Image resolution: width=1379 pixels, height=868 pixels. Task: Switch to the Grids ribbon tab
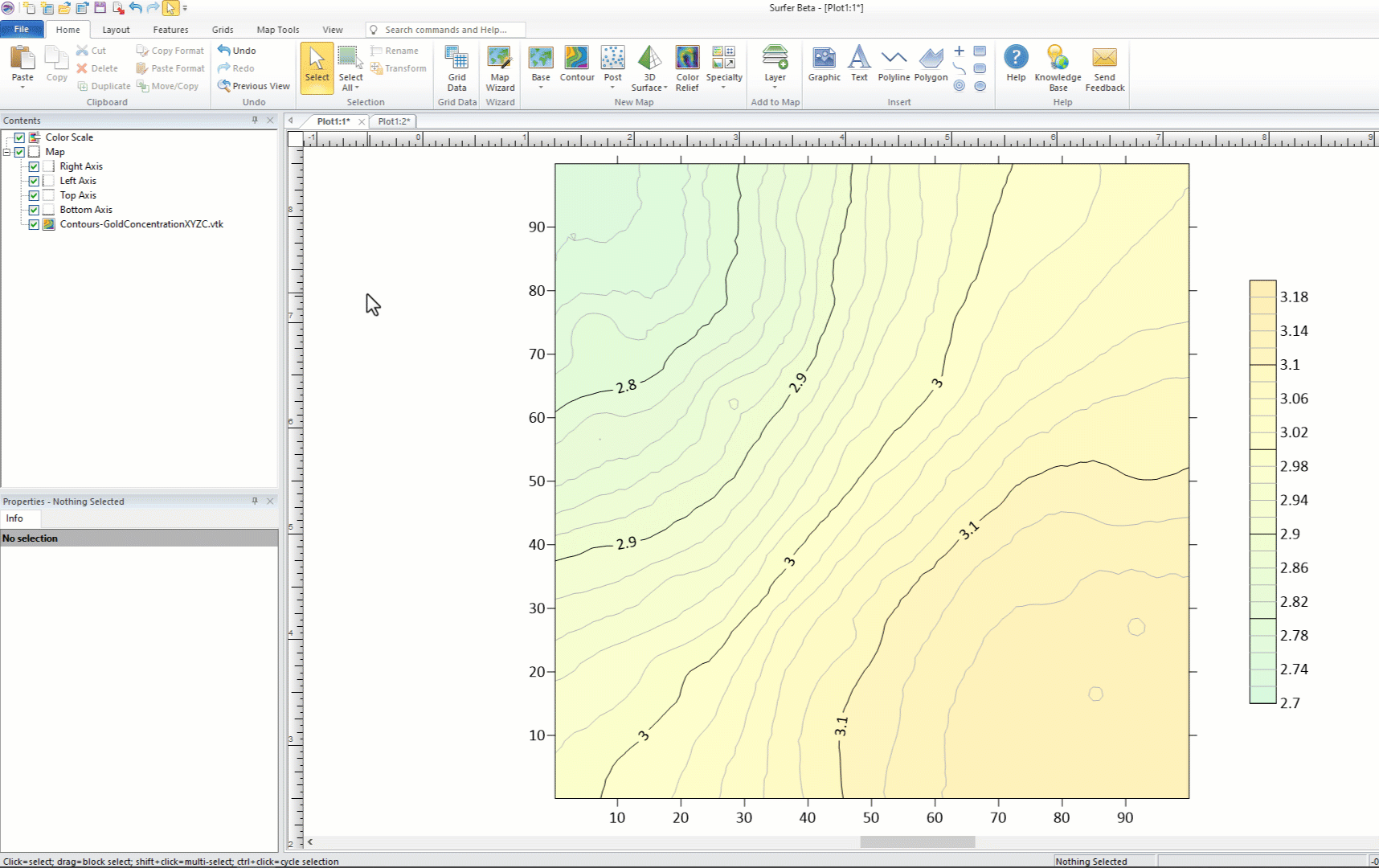click(223, 30)
